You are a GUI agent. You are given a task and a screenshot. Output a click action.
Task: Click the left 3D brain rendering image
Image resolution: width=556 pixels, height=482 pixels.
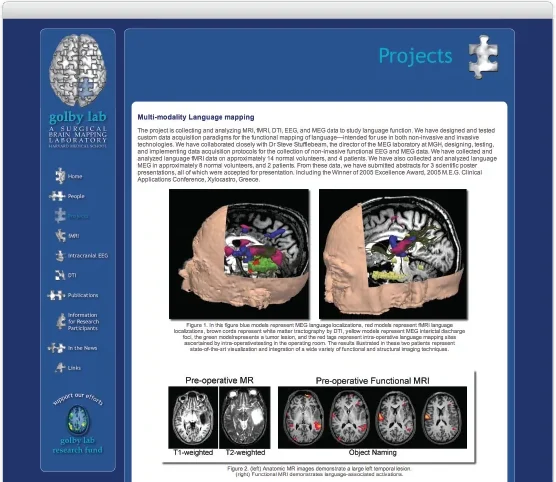click(239, 254)
